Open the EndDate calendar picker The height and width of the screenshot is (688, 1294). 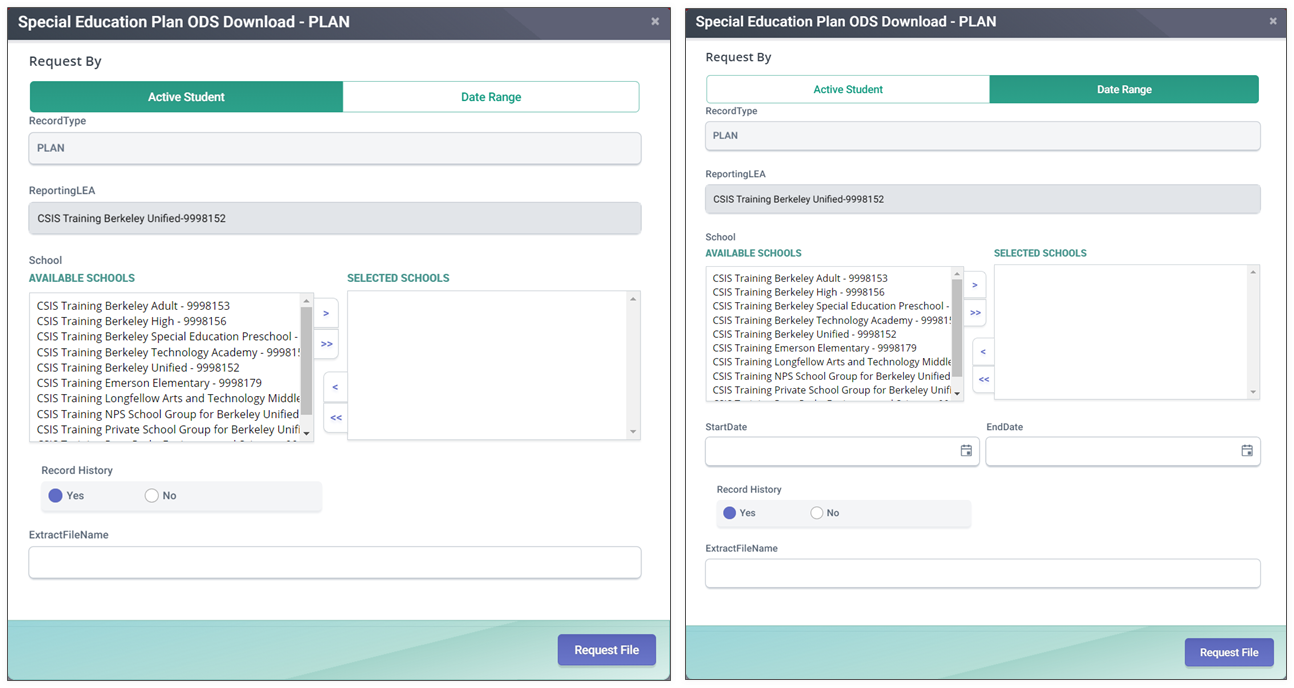(1248, 451)
